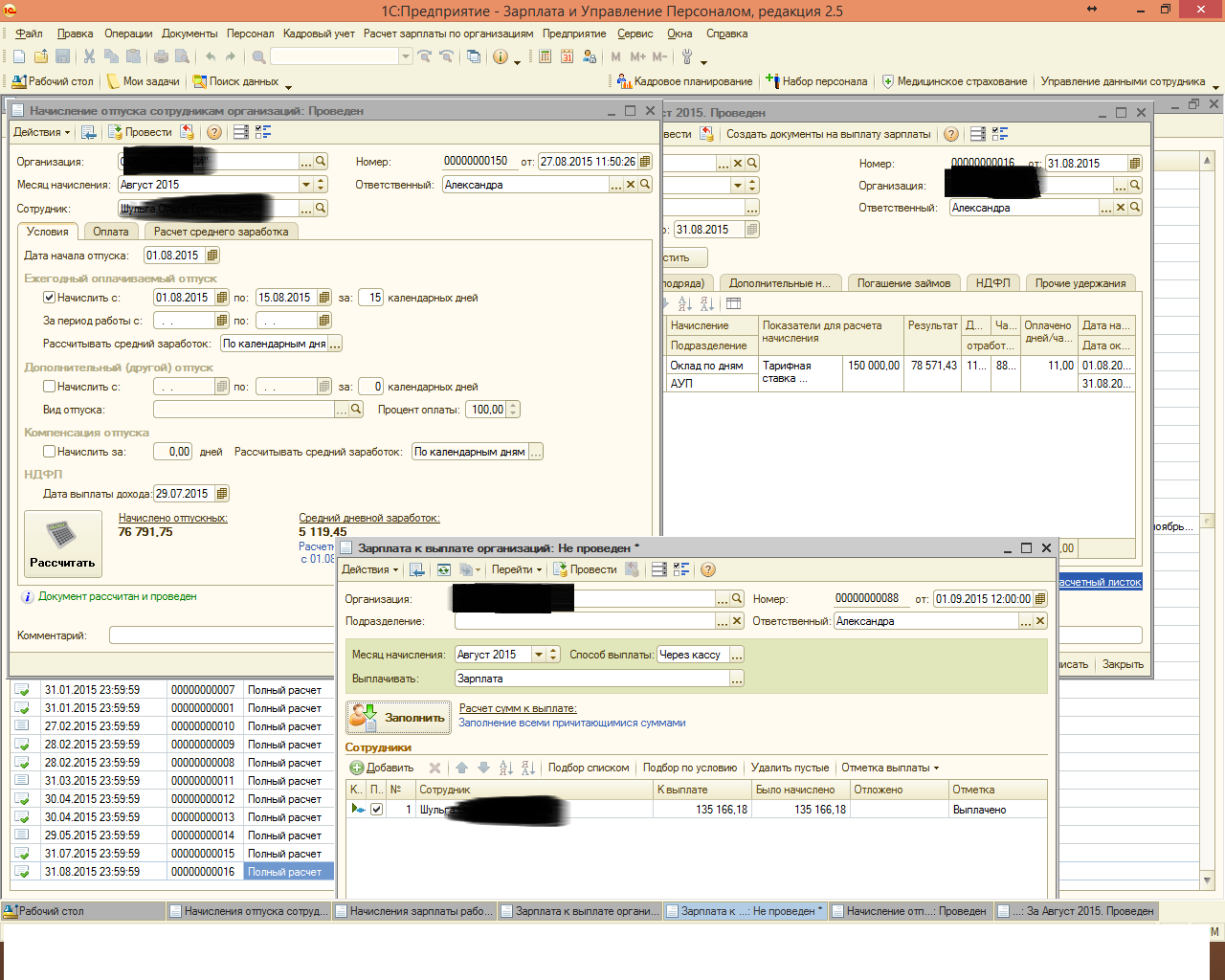
Task: Enable Начислить за checkbox under Компенсация отпуска
Action: (50, 452)
